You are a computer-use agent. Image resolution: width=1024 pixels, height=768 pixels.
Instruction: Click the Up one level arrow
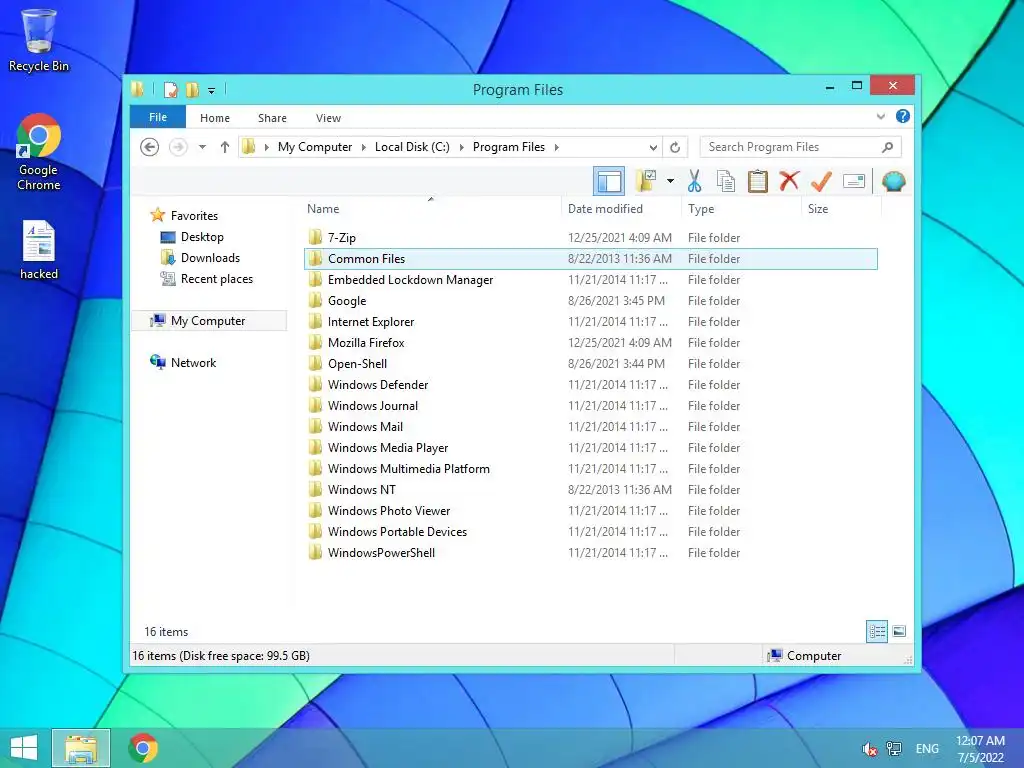225,147
